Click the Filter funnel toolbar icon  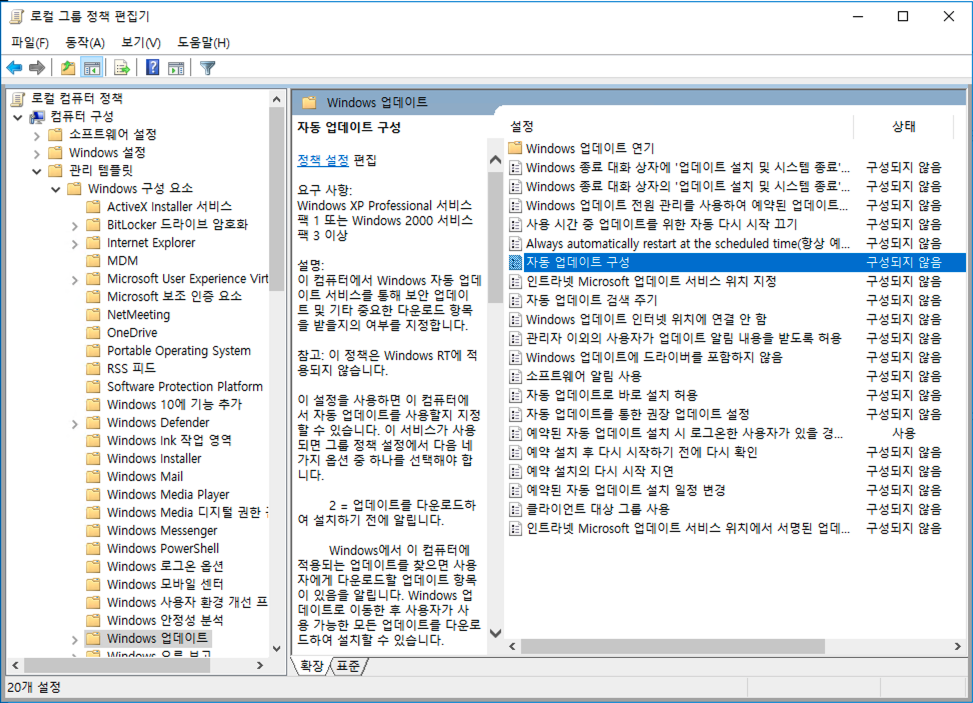pos(207,68)
